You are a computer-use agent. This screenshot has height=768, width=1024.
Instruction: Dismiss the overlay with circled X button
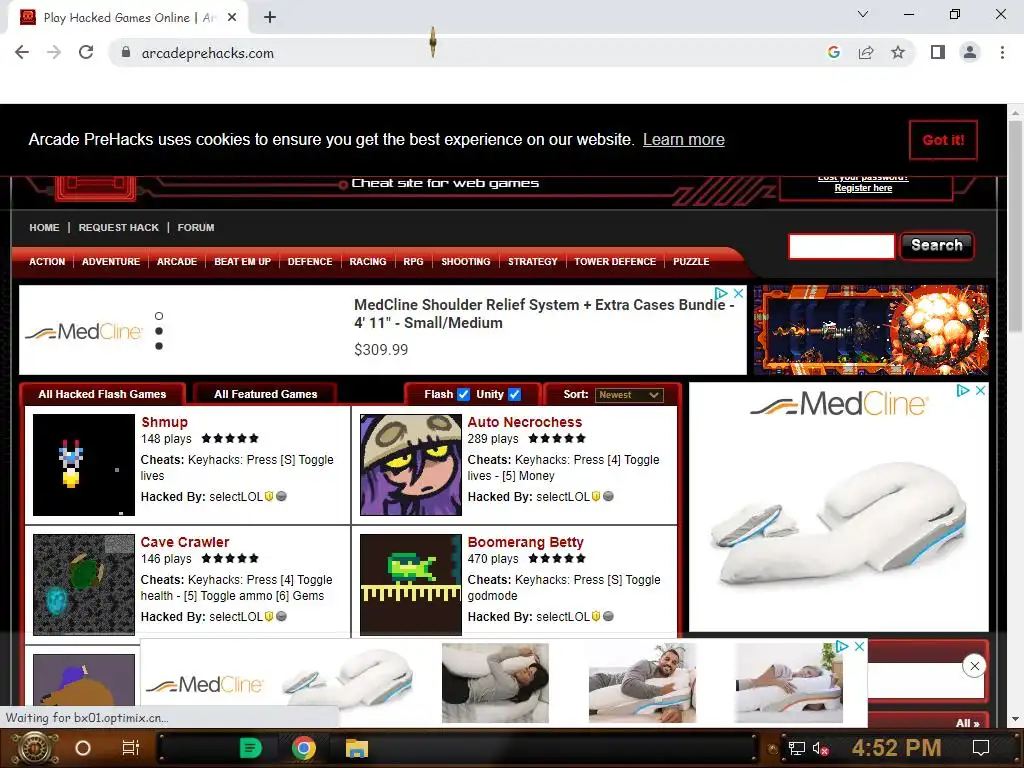coord(974,666)
